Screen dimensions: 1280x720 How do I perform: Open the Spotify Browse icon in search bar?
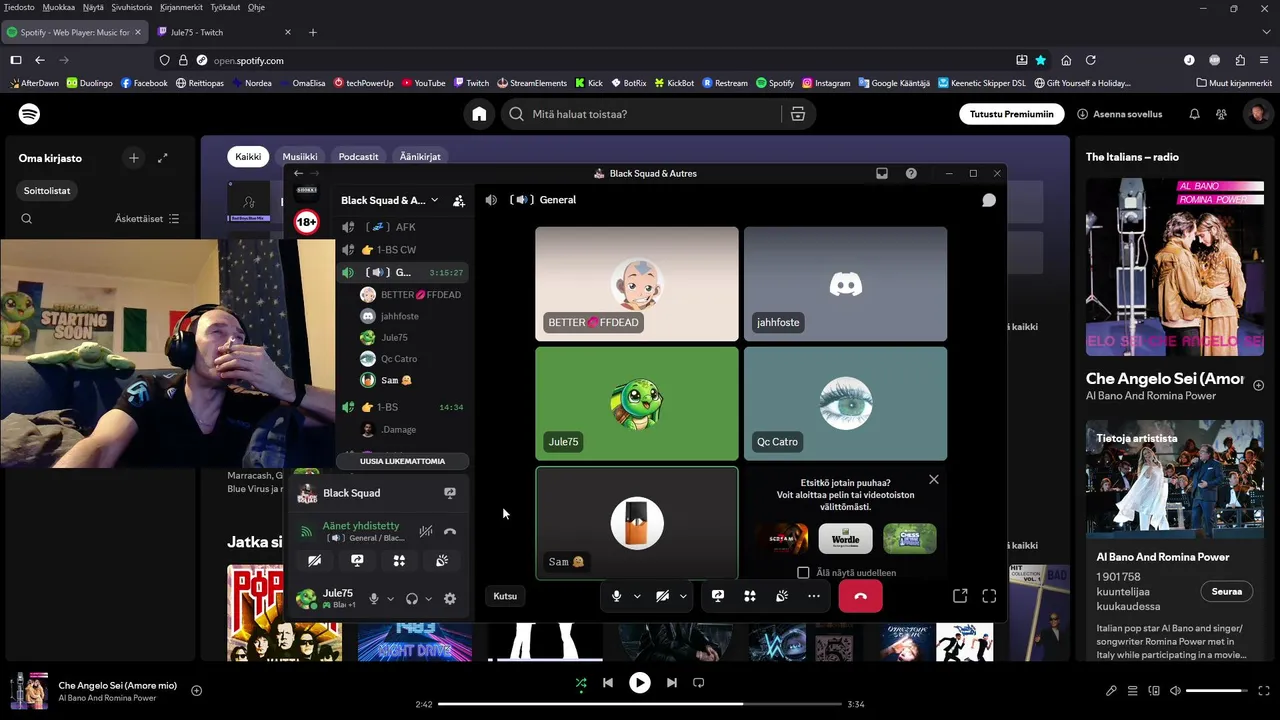[x=797, y=114]
